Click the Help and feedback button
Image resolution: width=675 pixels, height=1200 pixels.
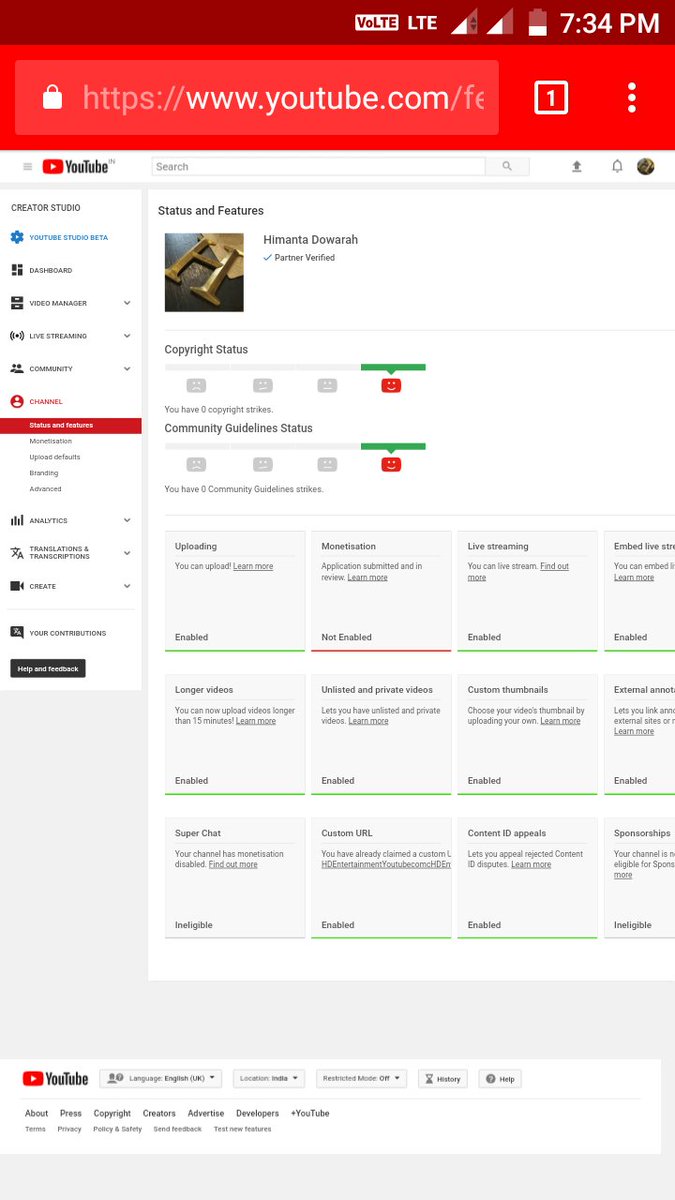tap(48, 668)
